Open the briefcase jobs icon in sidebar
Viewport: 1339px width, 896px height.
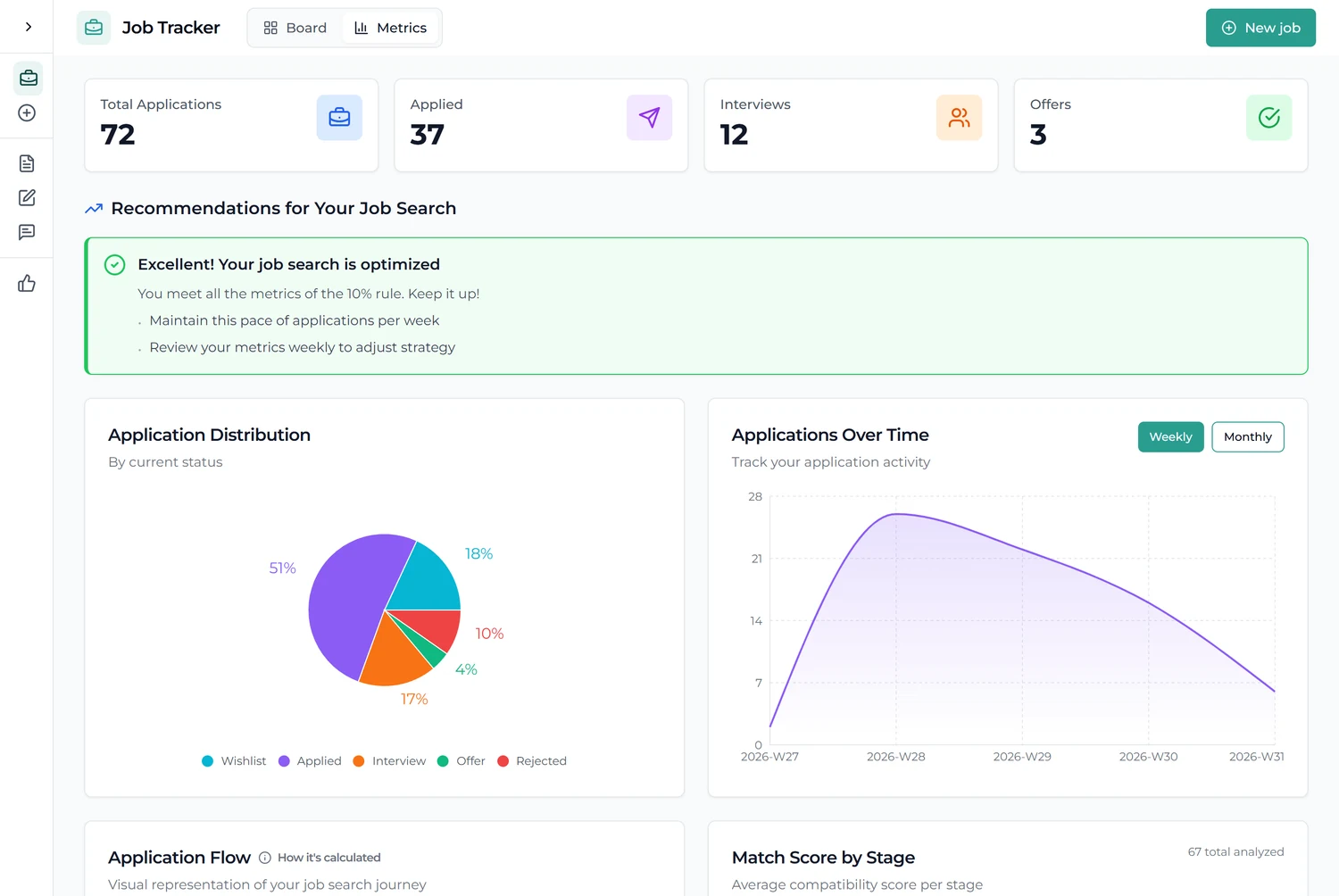[x=29, y=79]
